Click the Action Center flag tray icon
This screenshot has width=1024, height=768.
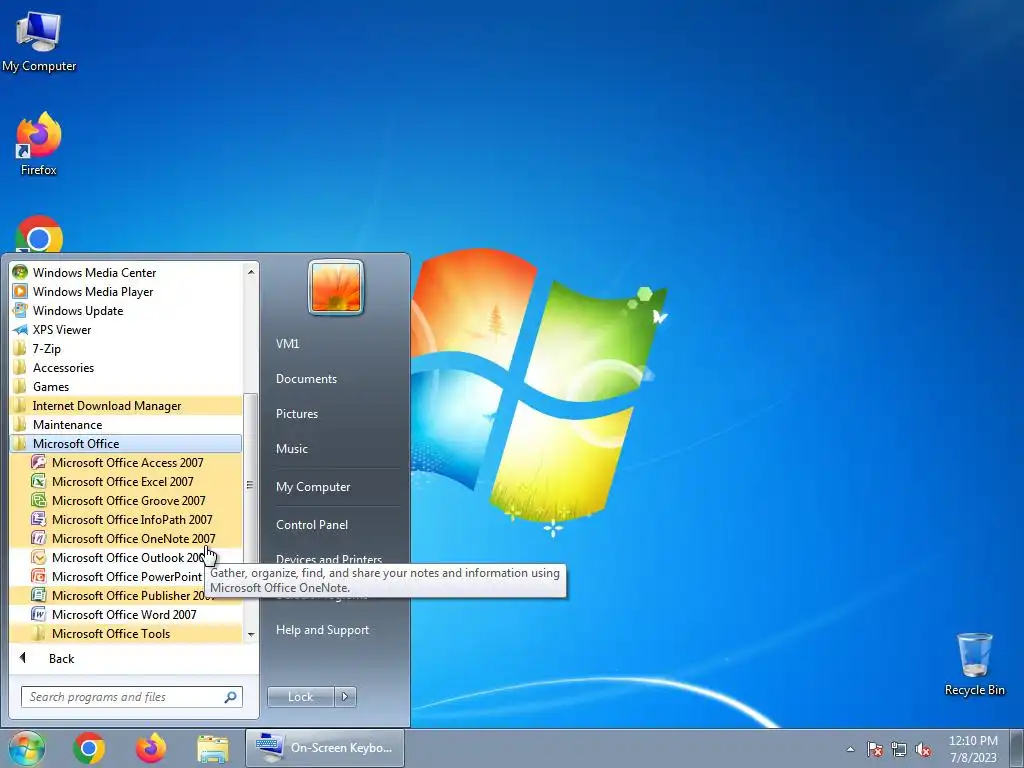(874, 749)
